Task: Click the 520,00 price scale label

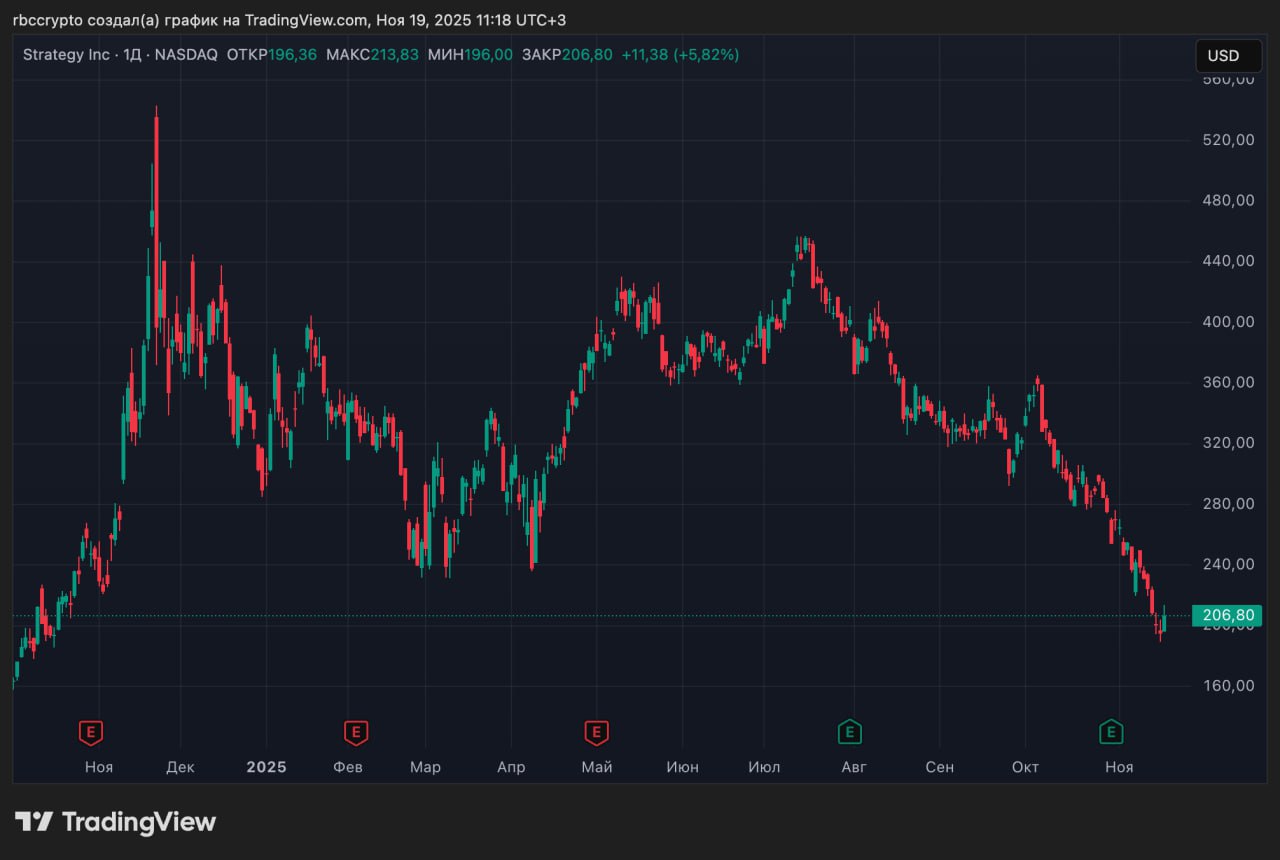Action: 1228,140
